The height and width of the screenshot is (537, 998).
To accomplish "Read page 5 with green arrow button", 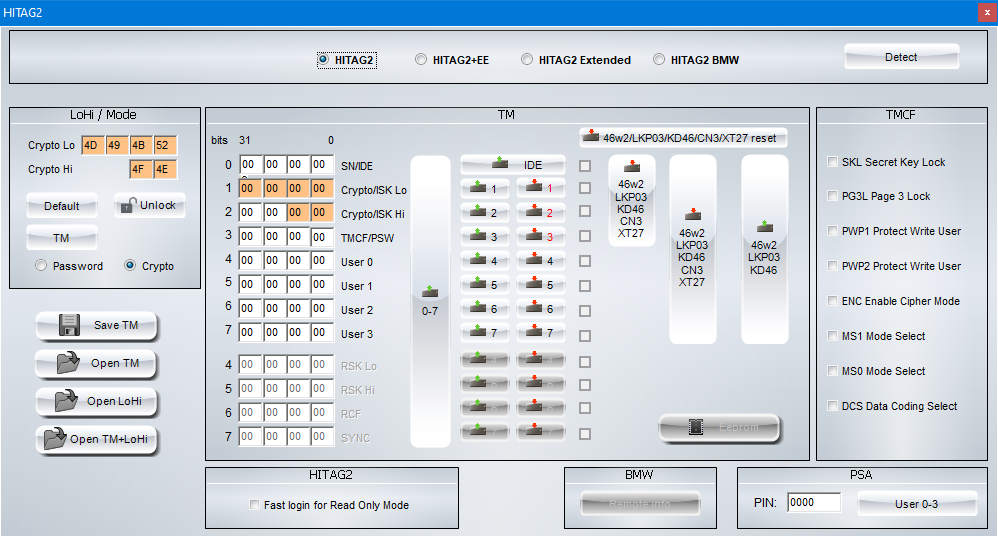I will pos(484,285).
